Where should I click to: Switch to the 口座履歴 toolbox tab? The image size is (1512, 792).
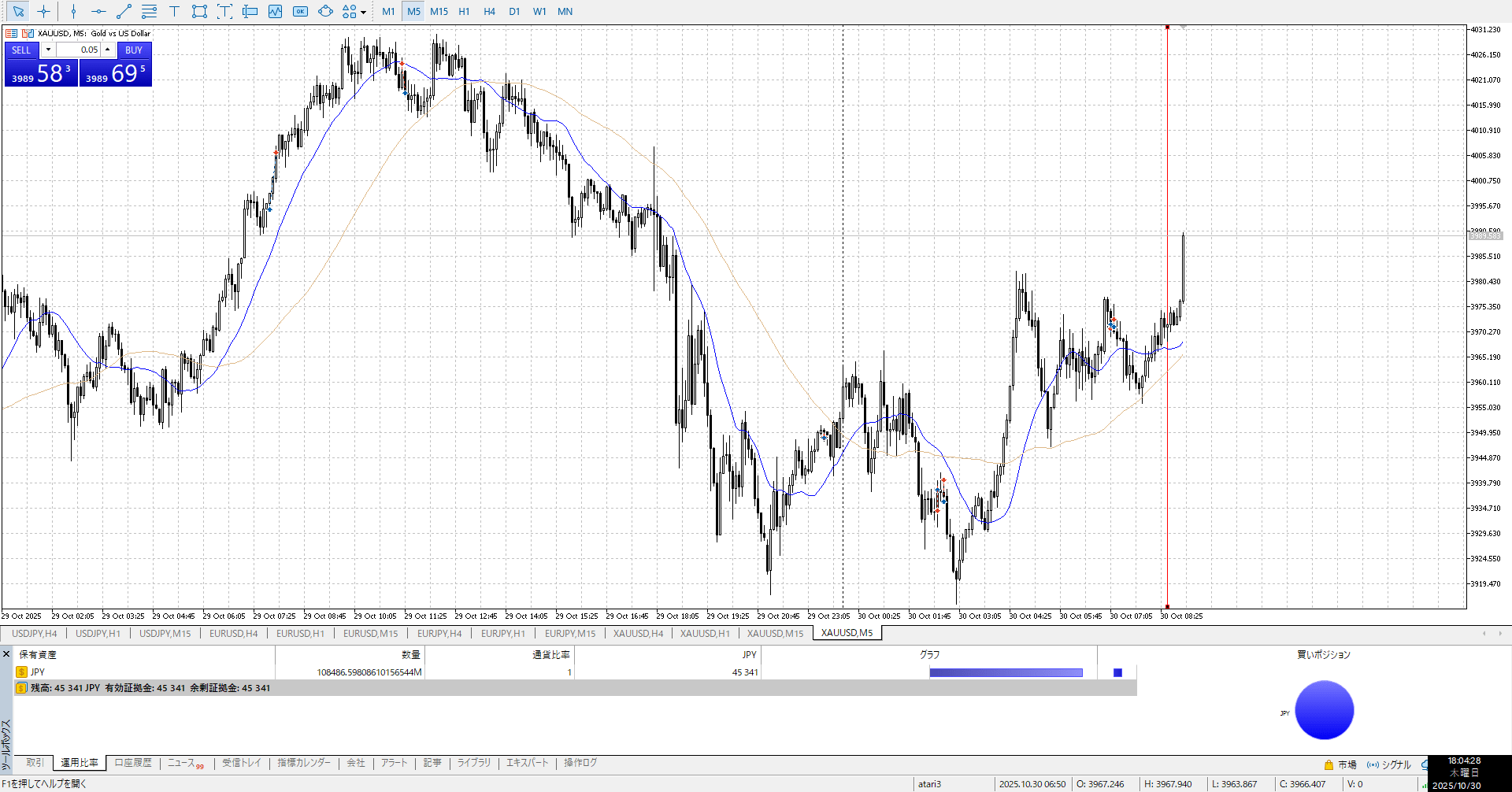[x=133, y=763]
